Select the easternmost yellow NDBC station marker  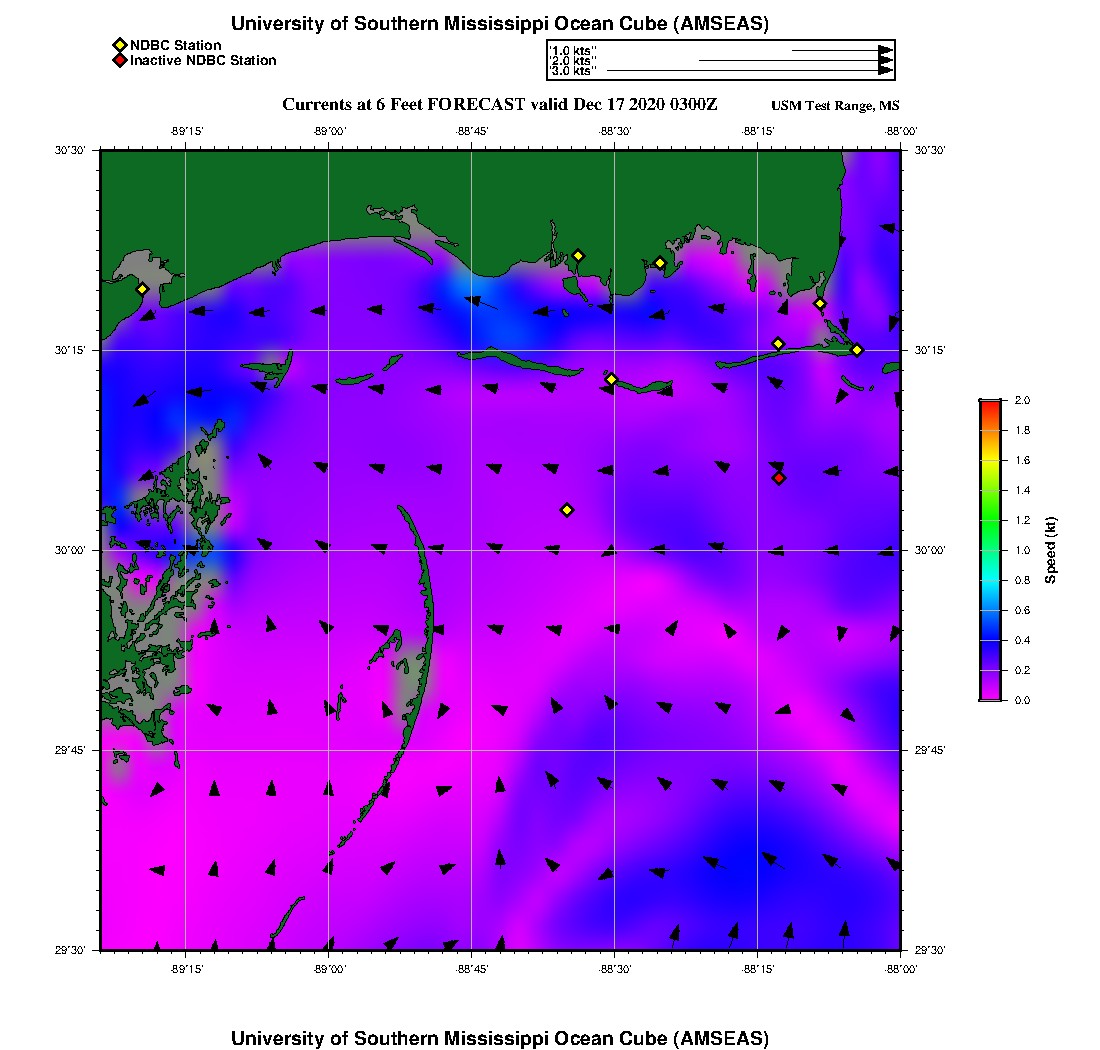857,349
